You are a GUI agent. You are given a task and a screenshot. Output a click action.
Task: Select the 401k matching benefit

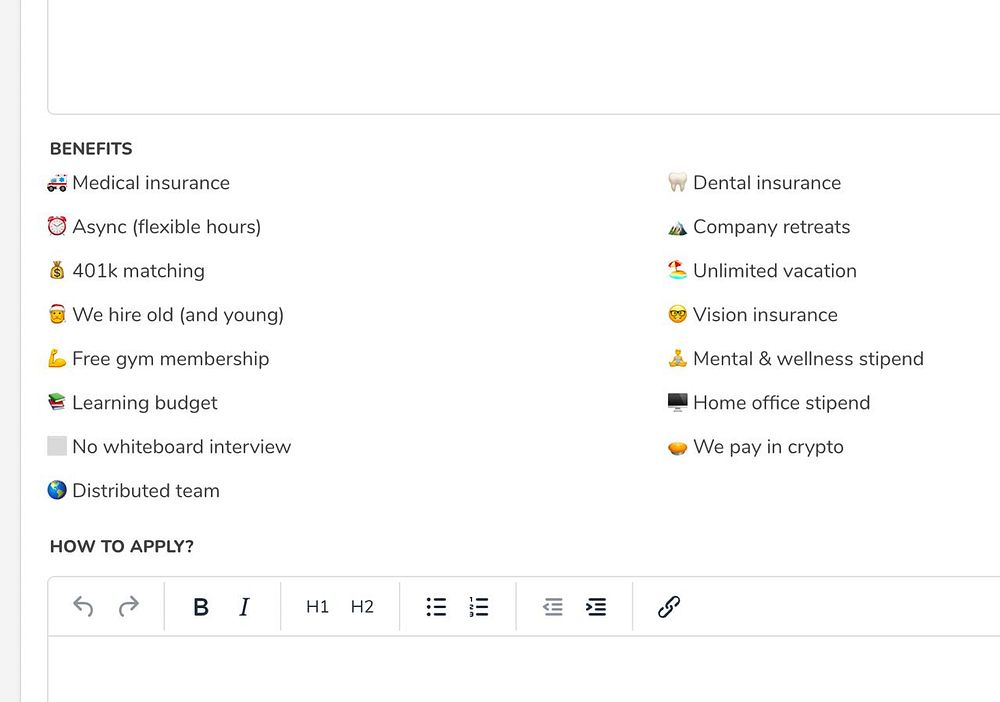coord(126,271)
